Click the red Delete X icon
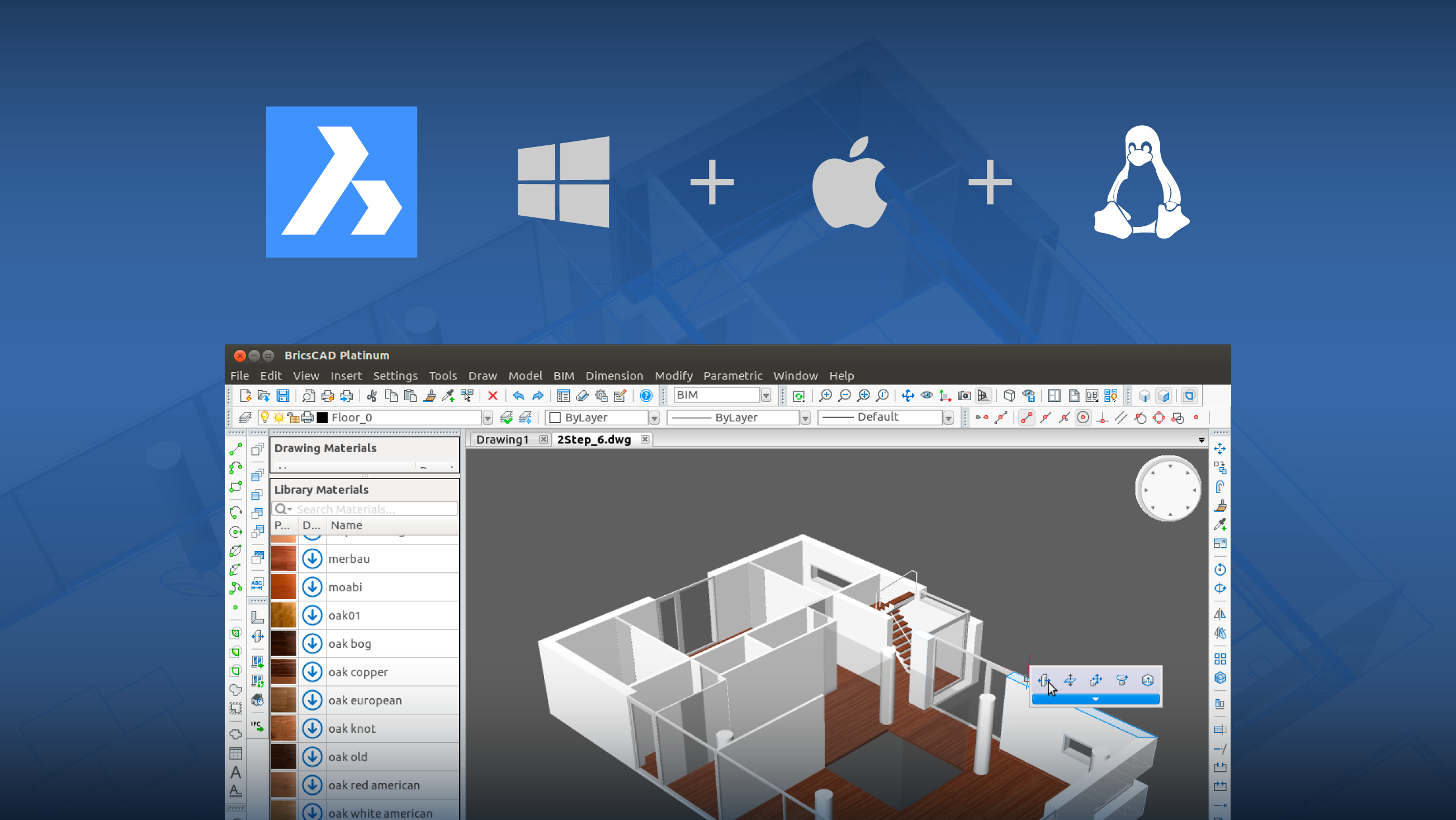This screenshot has height=820, width=1456. [x=493, y=396]
